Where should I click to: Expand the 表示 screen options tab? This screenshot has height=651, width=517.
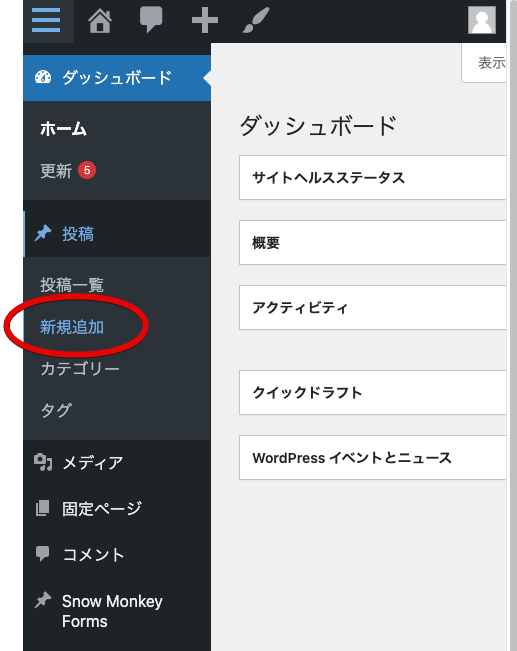click(x=484, y=63)
